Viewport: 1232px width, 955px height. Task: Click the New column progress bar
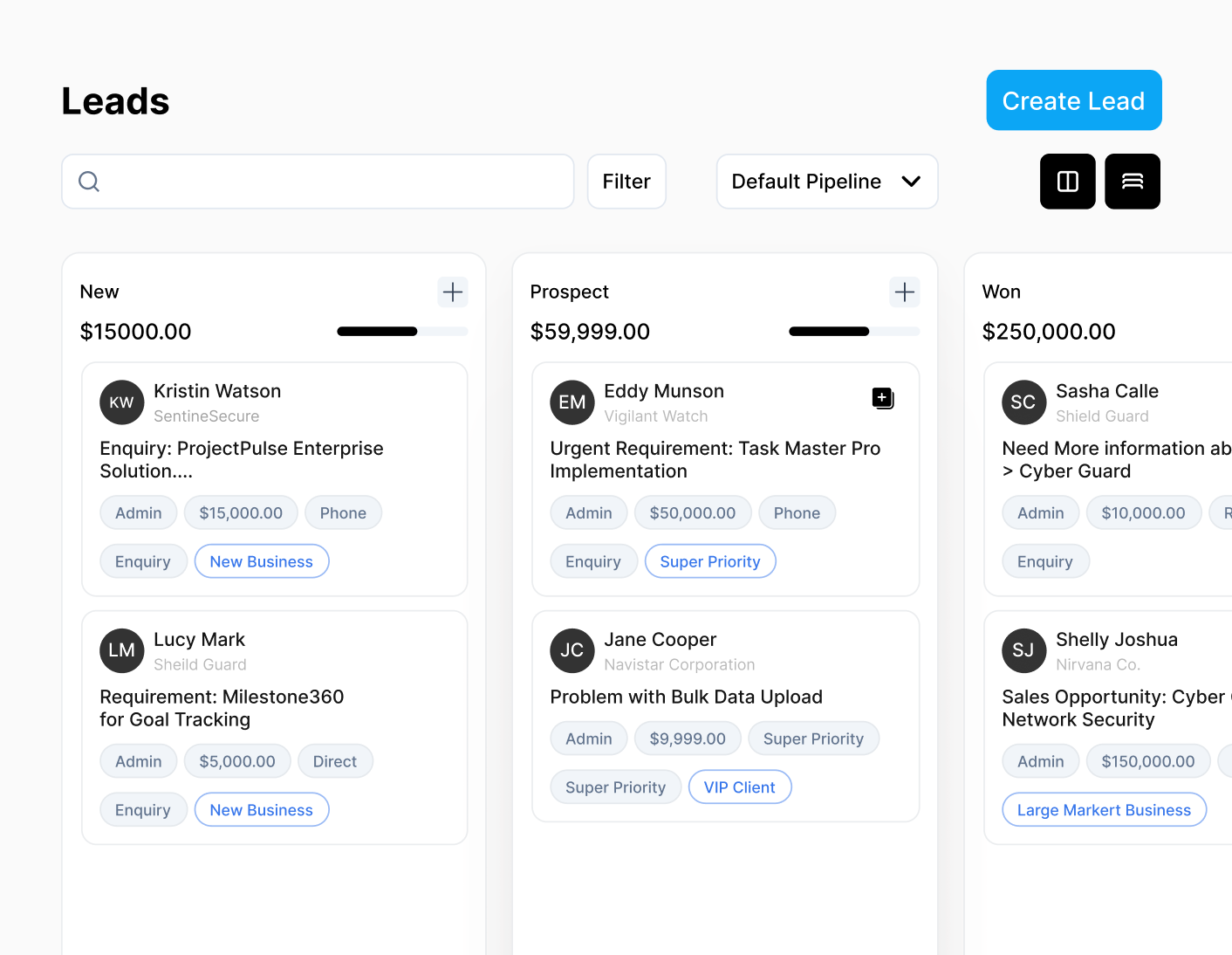(x=402, y=332)
